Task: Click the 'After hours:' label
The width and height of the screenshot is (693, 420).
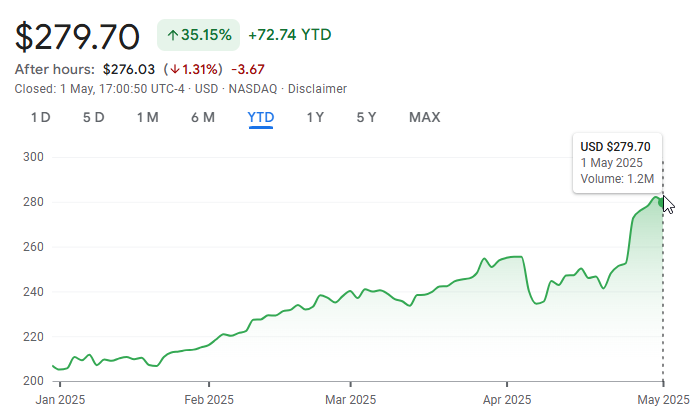Action: coord(55,69)
